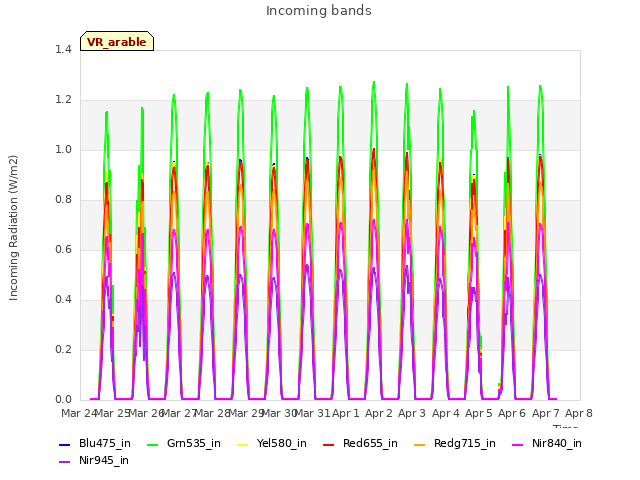Click the Mar 31 x-axis tick label

pos(313,413)
